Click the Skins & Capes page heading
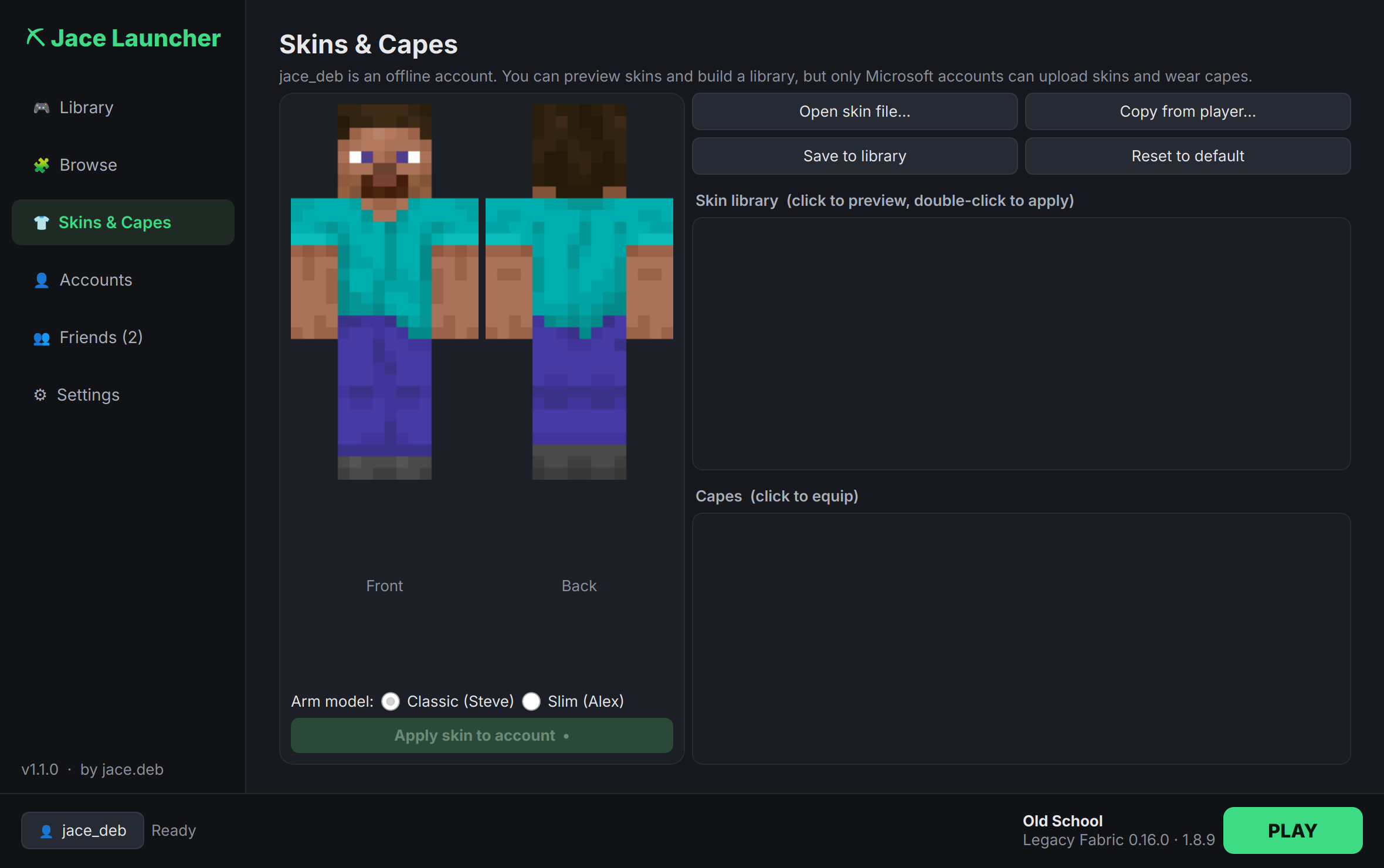 [x=368, y=45]
